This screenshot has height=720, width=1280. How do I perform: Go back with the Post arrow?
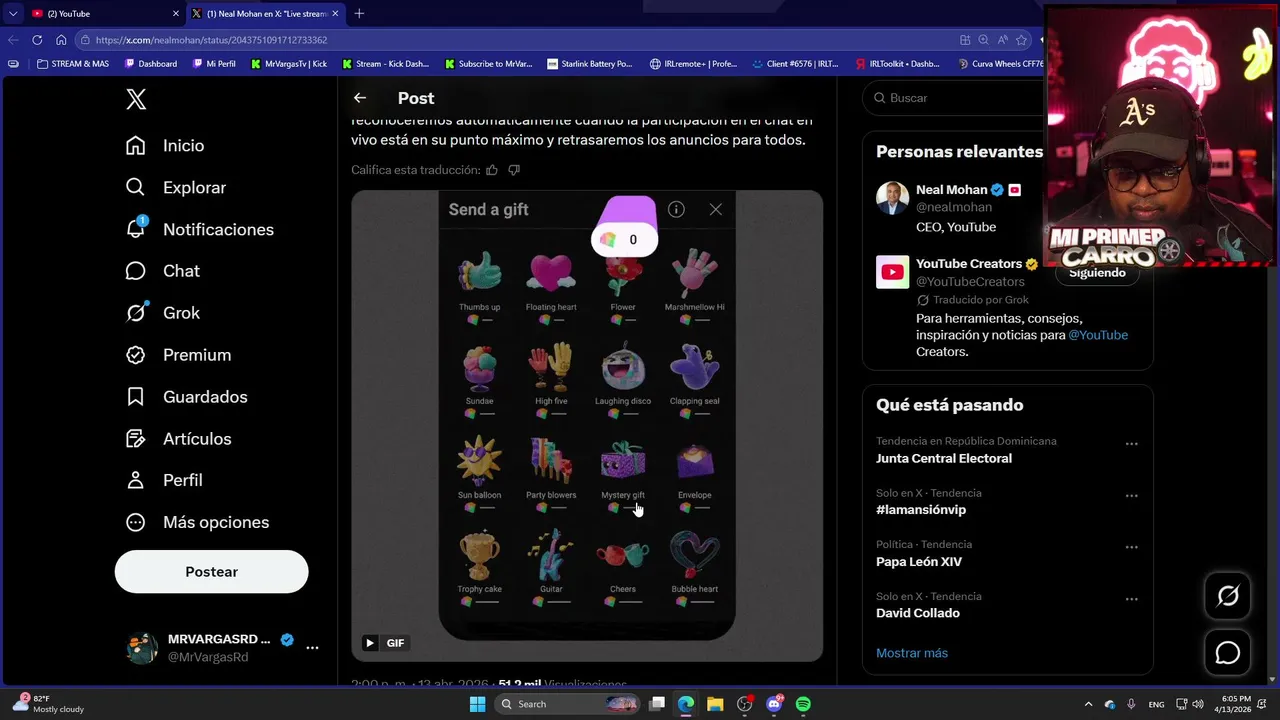pos(360,98)
